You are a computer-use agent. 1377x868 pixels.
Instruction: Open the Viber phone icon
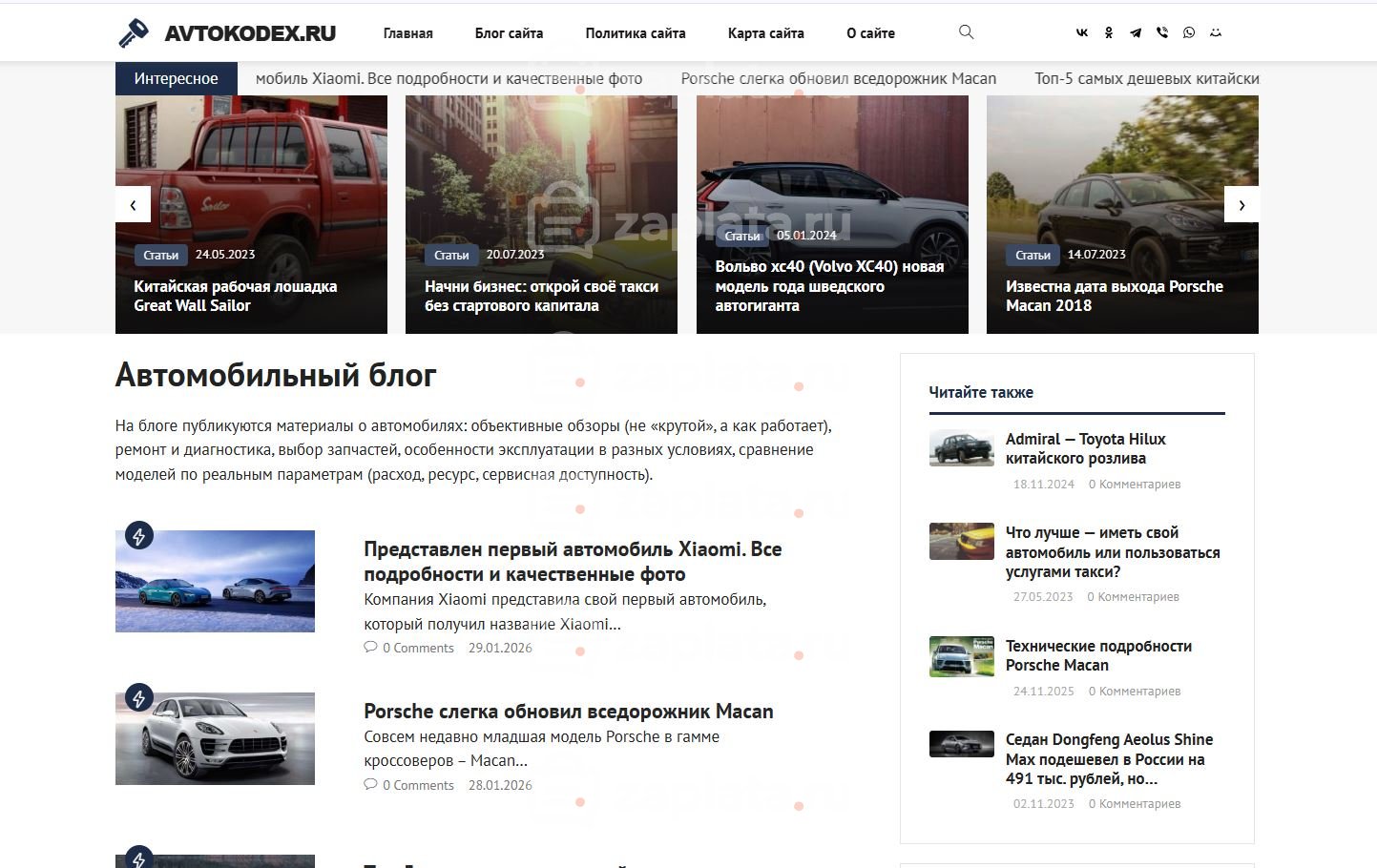(1162, 32)
